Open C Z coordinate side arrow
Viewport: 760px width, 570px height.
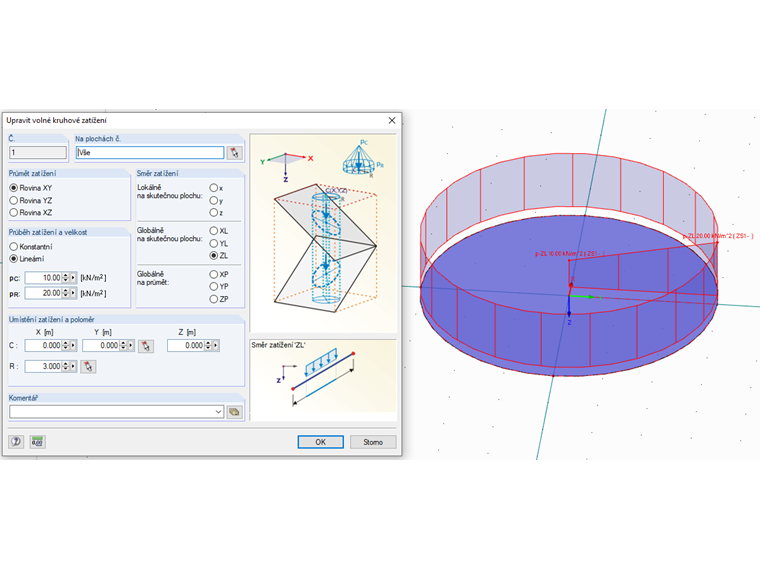pyautogui.click(x=216, y=346)
